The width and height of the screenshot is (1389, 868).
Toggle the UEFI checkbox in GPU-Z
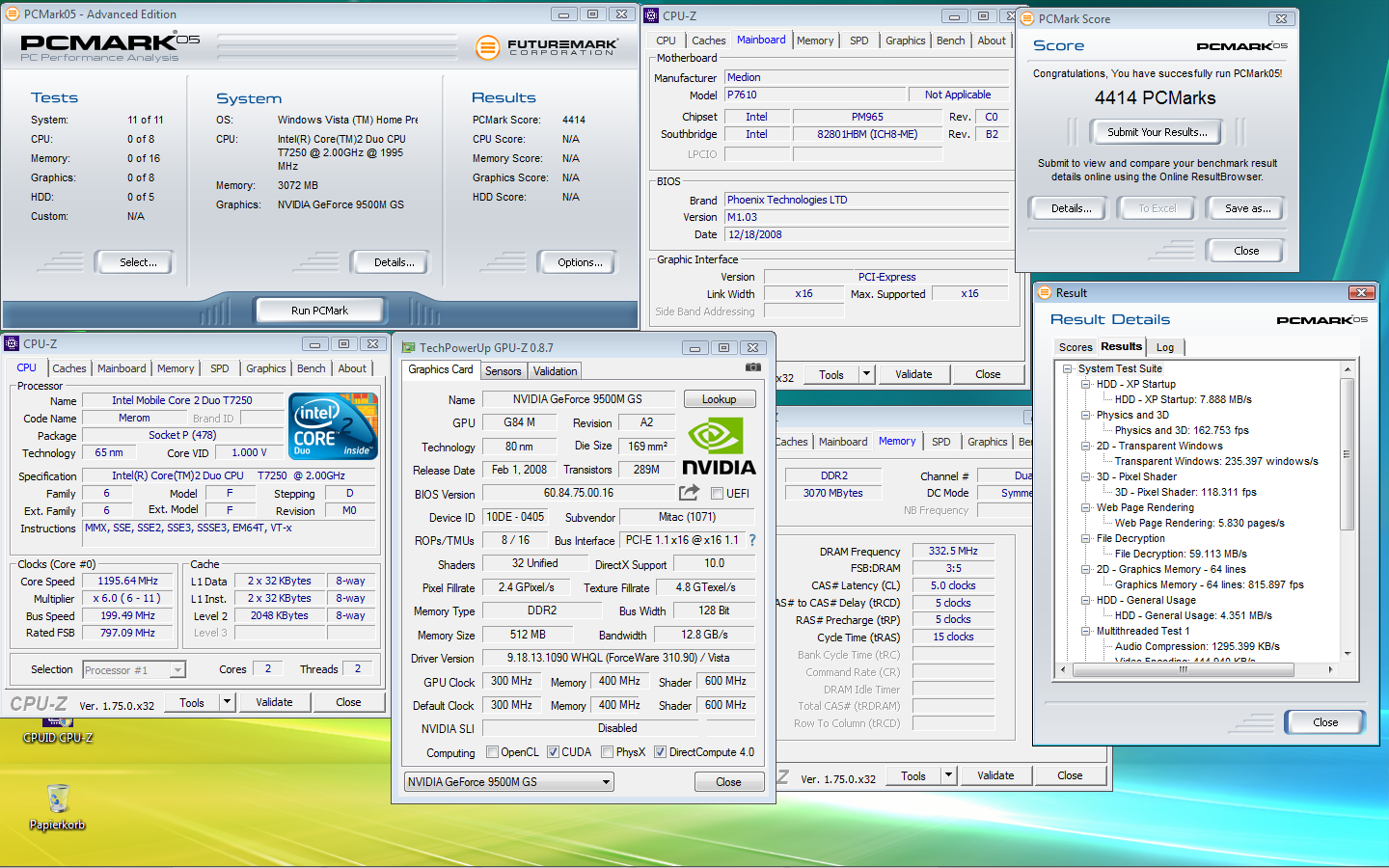[717, 494]
